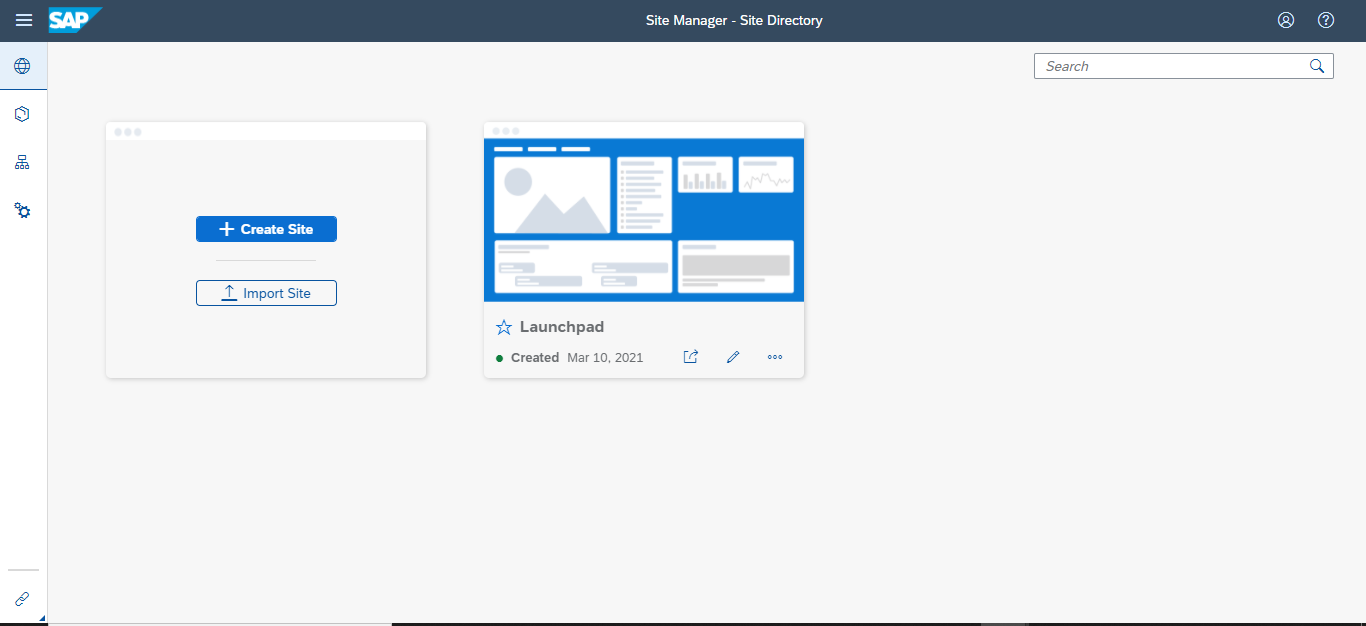Click the Created status label

(535, 357)
